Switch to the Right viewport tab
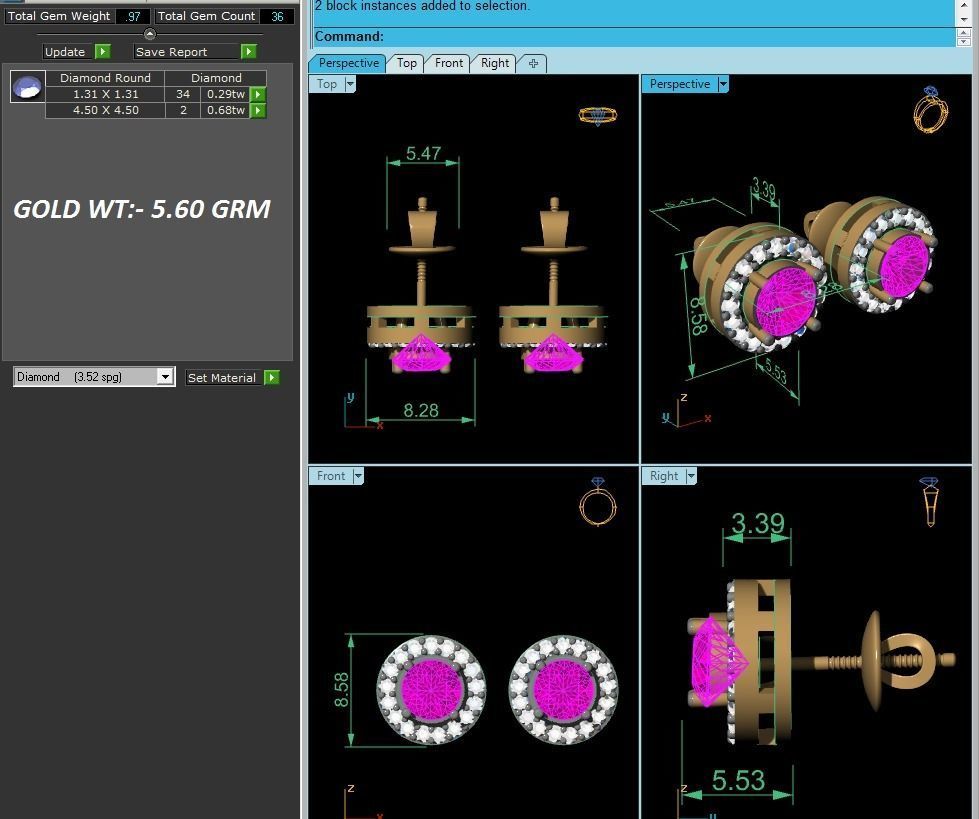Screen dimensions: 979x819 click(x=494, y=63)
